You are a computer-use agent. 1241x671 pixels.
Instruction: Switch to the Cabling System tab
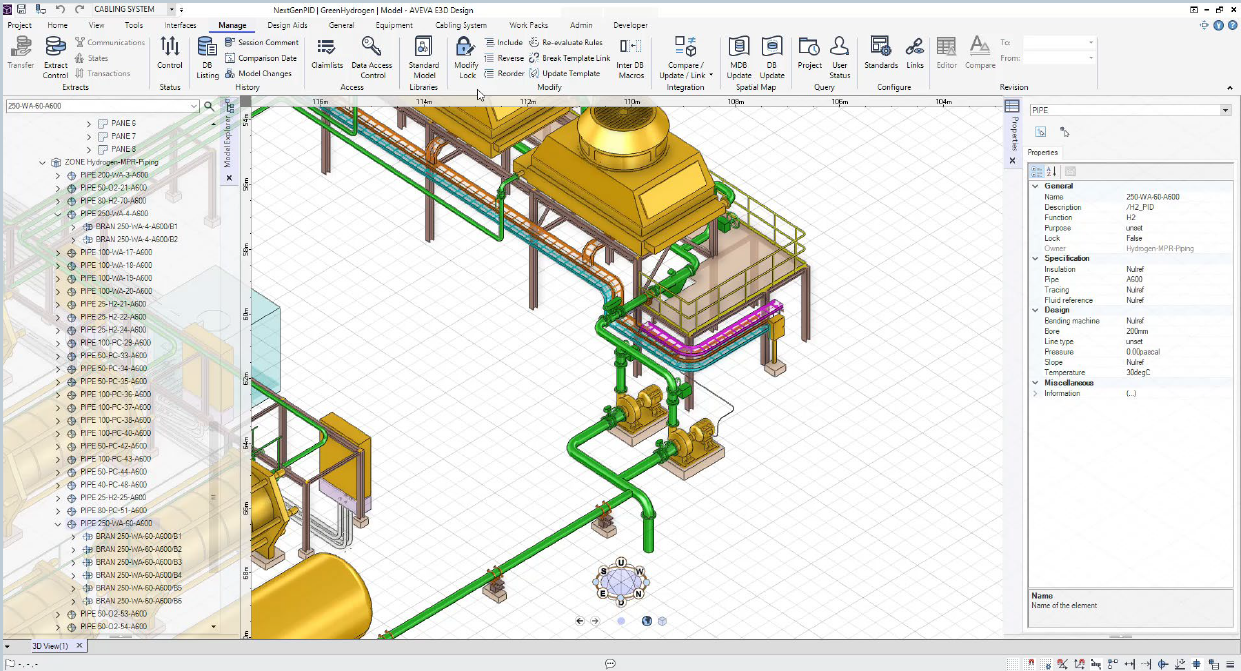(462, 25)
